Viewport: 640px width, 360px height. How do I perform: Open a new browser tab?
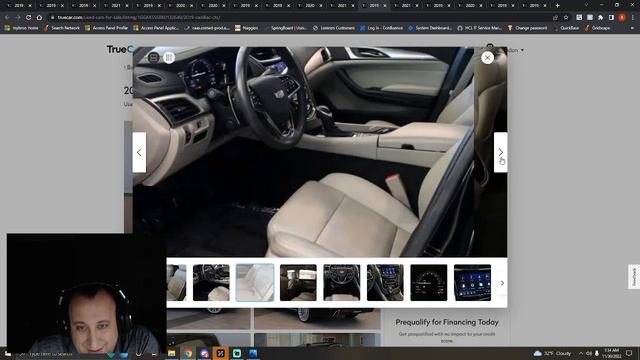tap(557, 6)
